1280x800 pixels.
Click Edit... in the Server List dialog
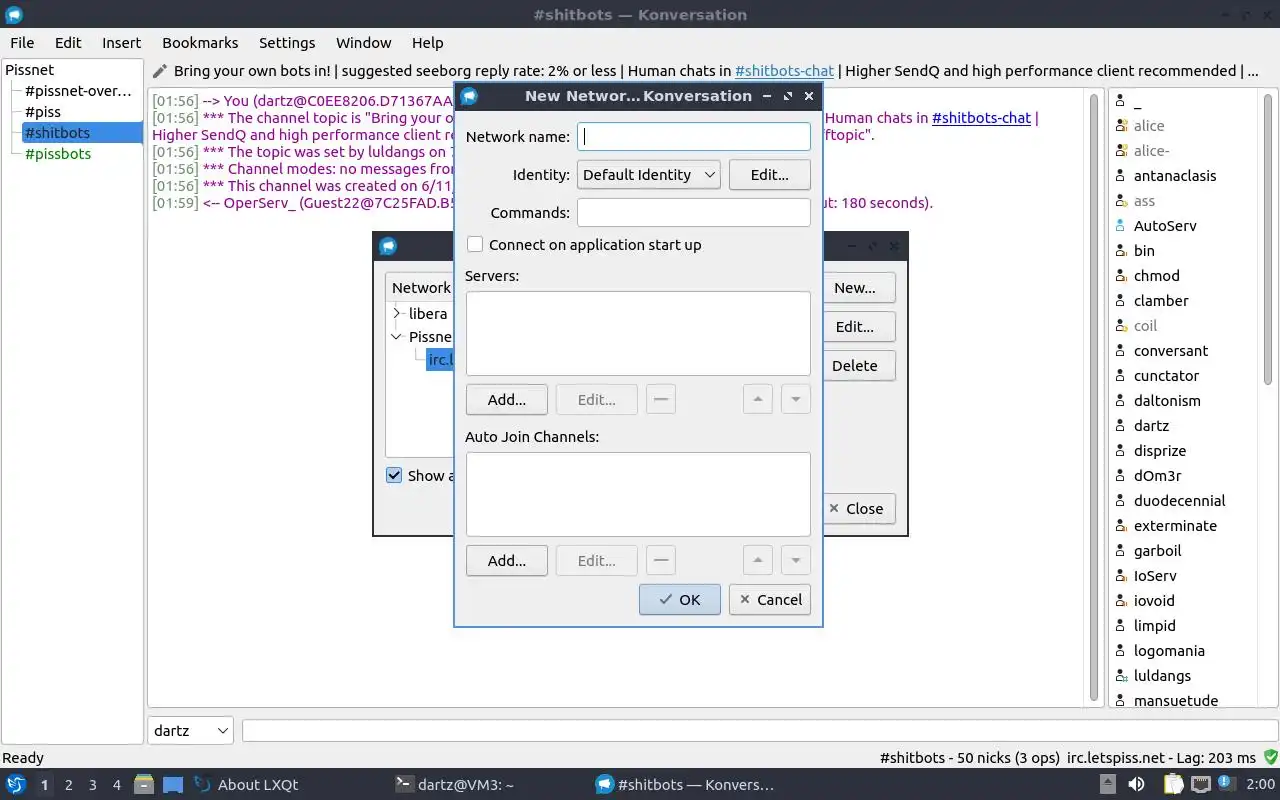point(855,327)
